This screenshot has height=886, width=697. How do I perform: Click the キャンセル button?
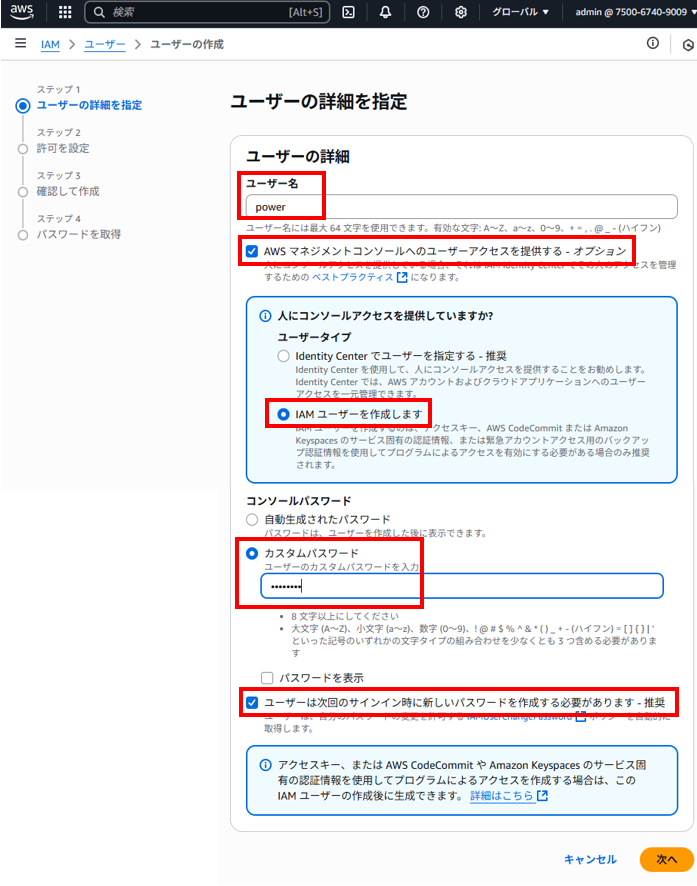[590, 859]
